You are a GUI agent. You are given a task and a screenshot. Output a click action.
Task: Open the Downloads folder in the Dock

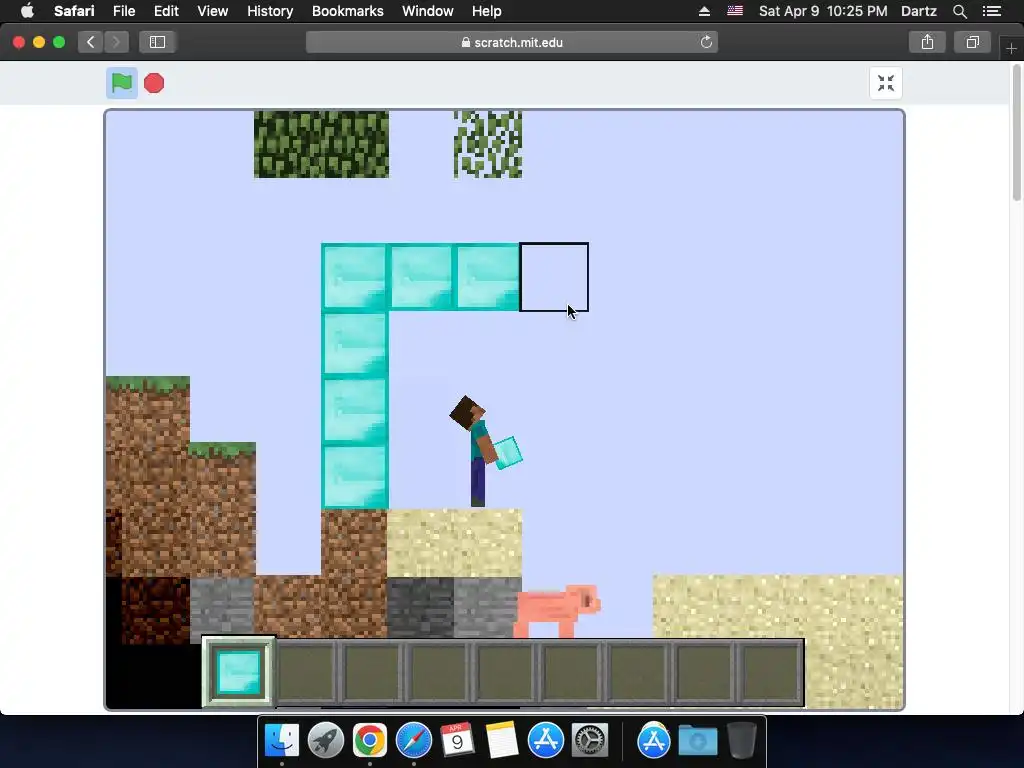pos(697,740)
